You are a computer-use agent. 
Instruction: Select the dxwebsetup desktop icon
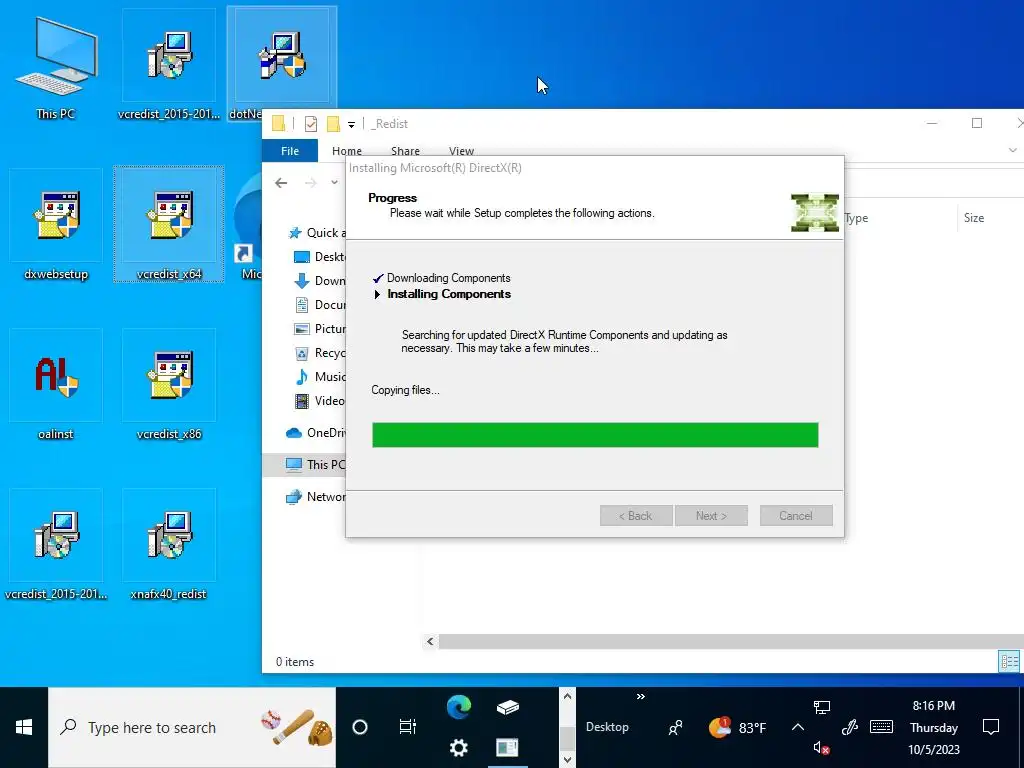56,225
